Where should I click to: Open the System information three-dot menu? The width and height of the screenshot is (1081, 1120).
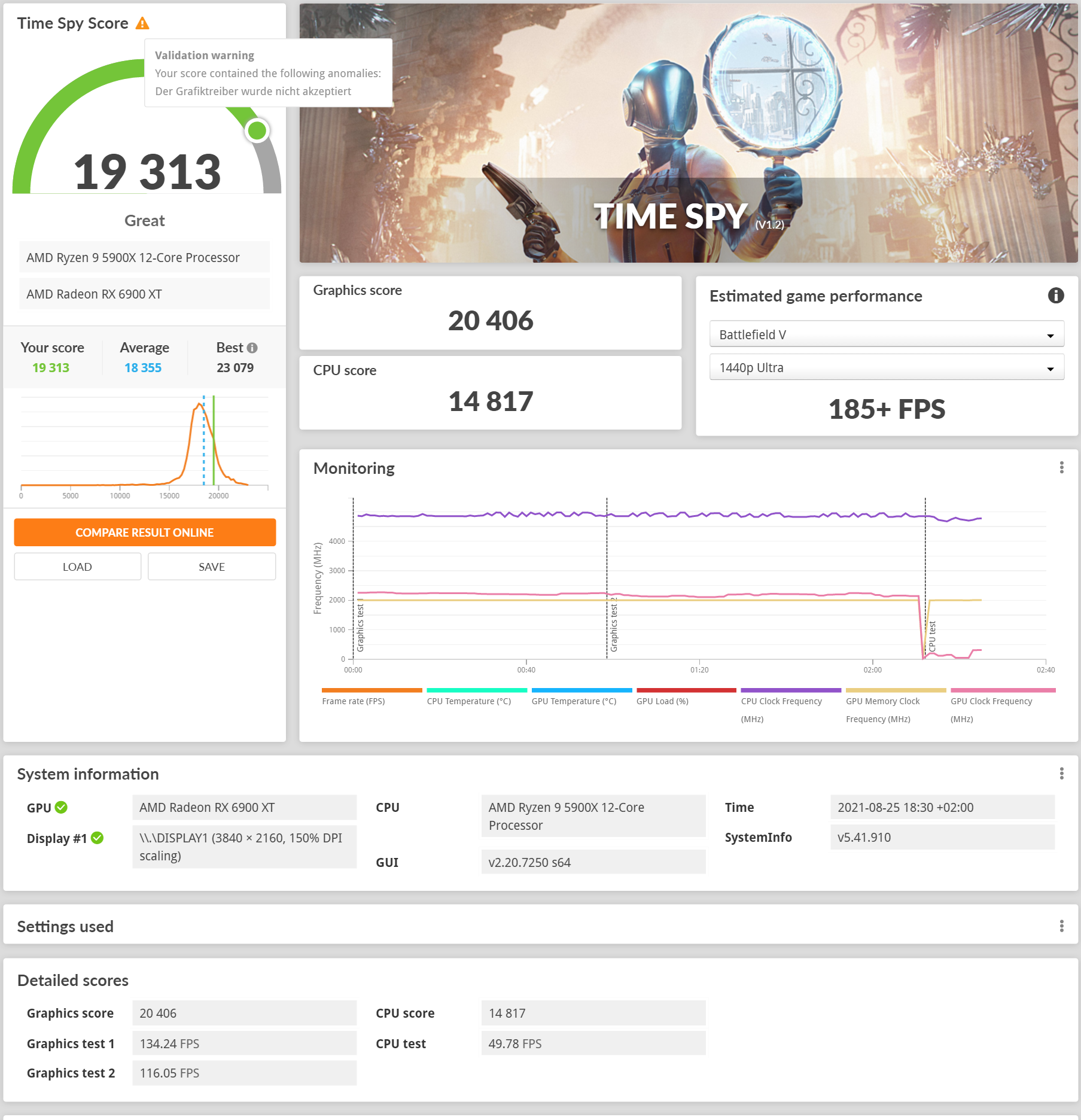[1062, 774]
